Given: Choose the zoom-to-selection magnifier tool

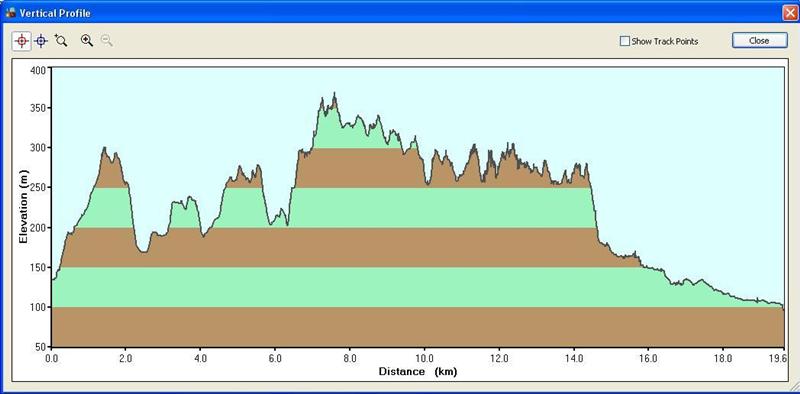Looking at the screenshot, I should coord(61,41).
